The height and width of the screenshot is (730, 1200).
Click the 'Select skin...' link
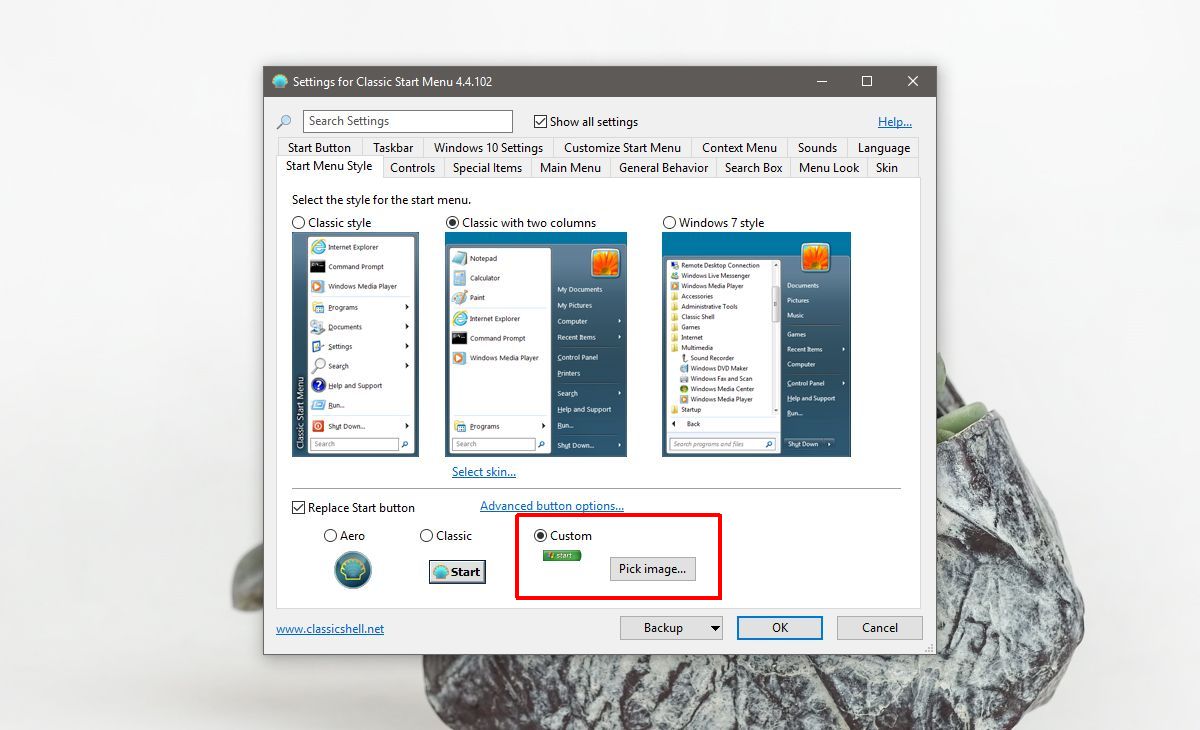tap(484, 471)
